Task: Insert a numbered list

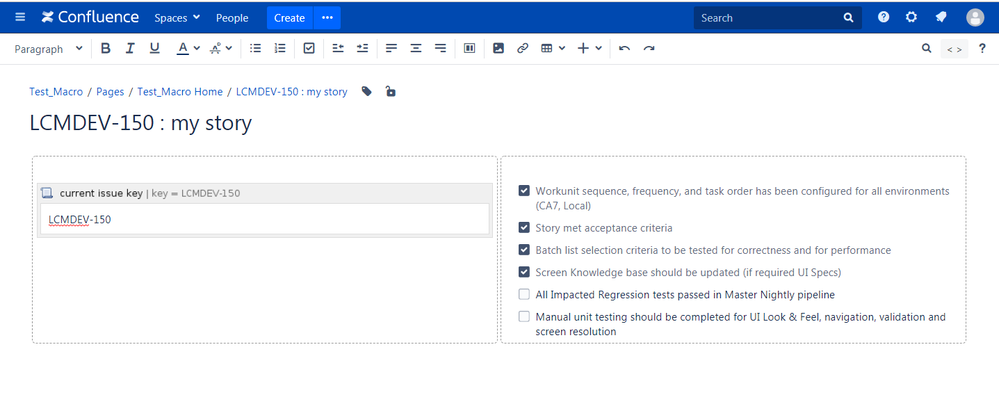Action: tap(280, 48)
